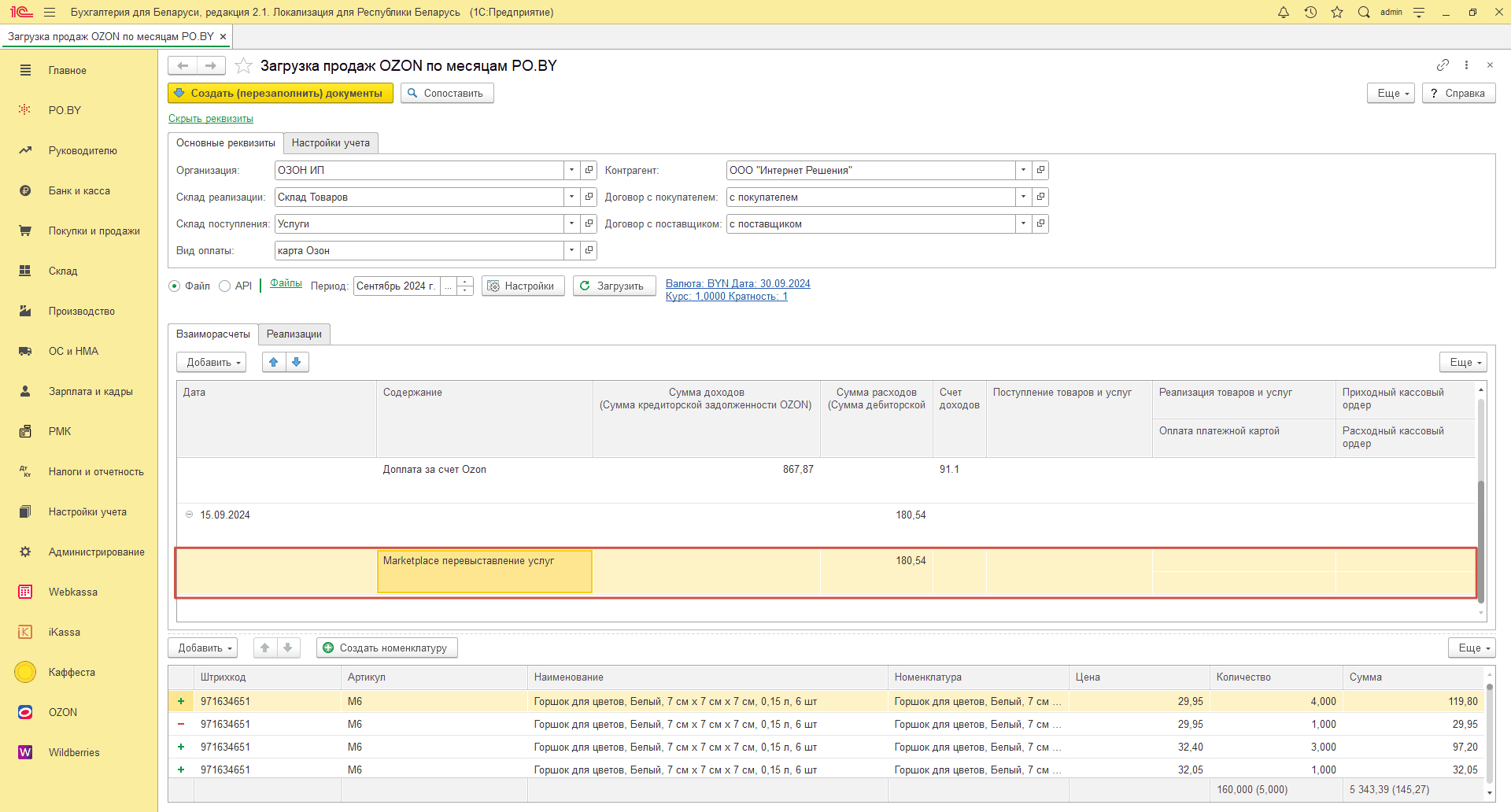The image size is (1511, 812).
Task: Click the Настройки button near period
Action: click(x=523, y=286)
